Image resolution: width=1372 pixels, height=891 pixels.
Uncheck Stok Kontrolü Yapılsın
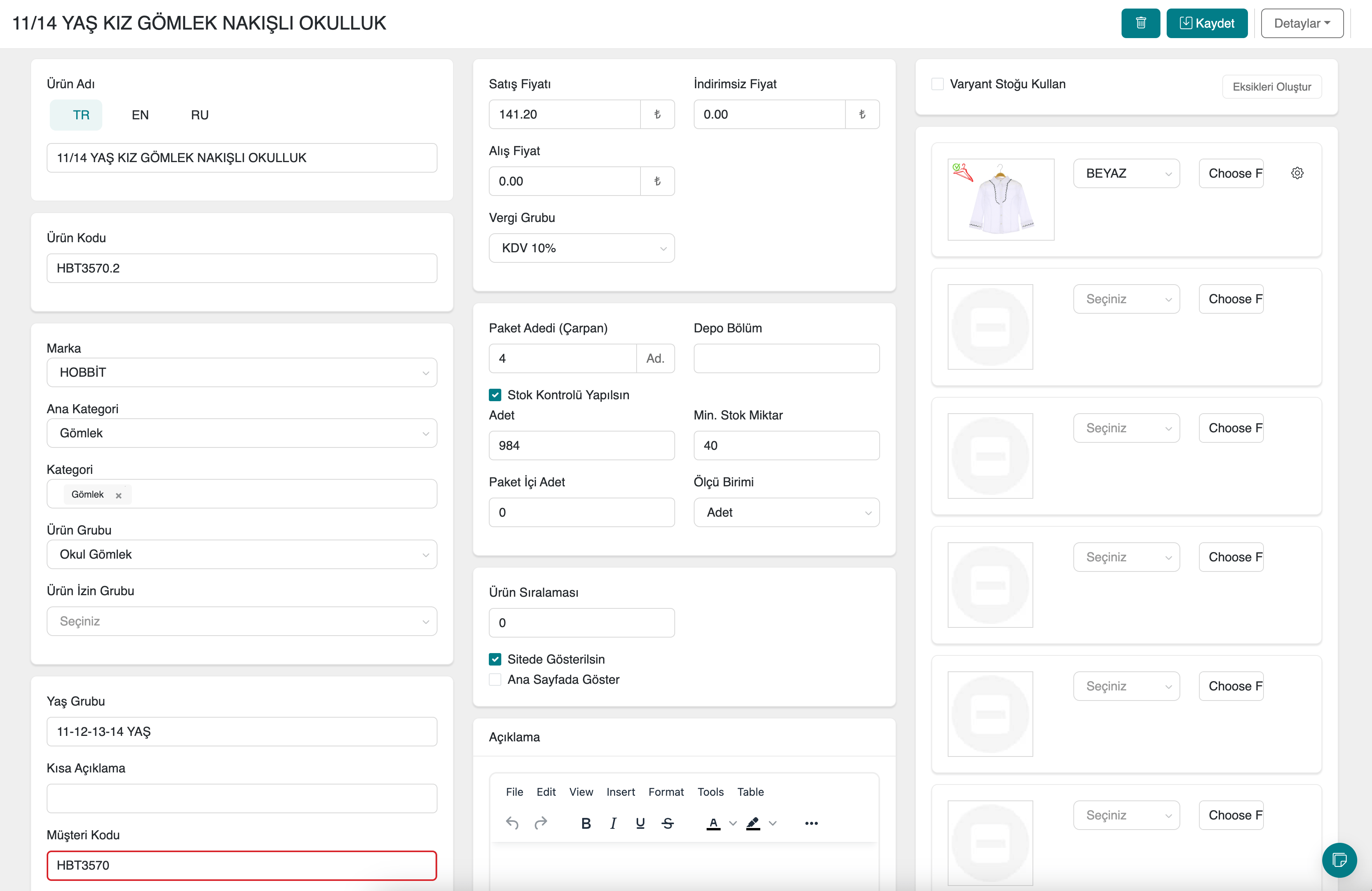[495, 395]
